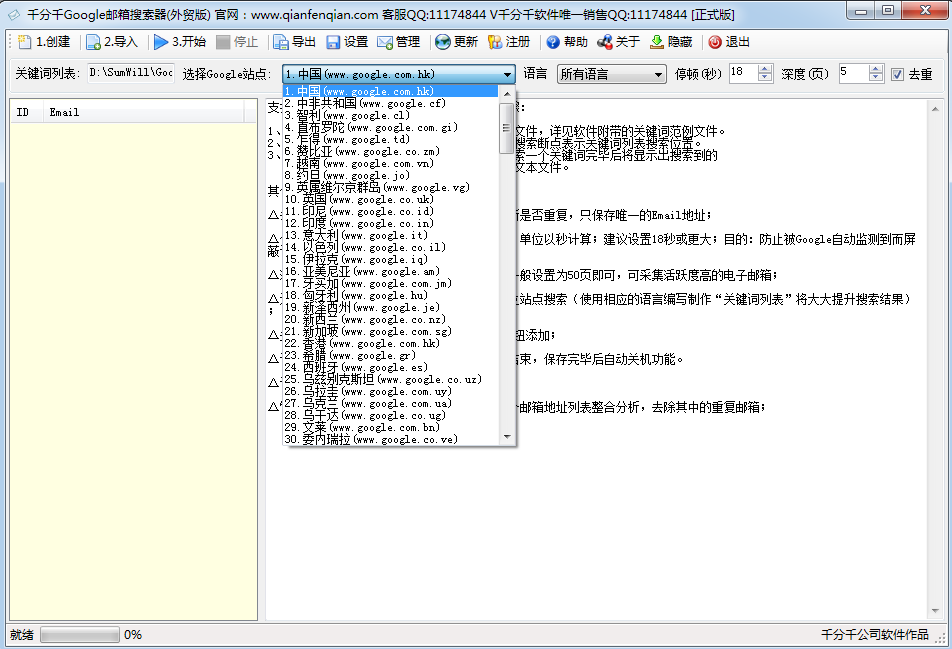This screenshot has height=649, width=952.
Task: Click the 停止 stop icon
Action: pos(223,42)
